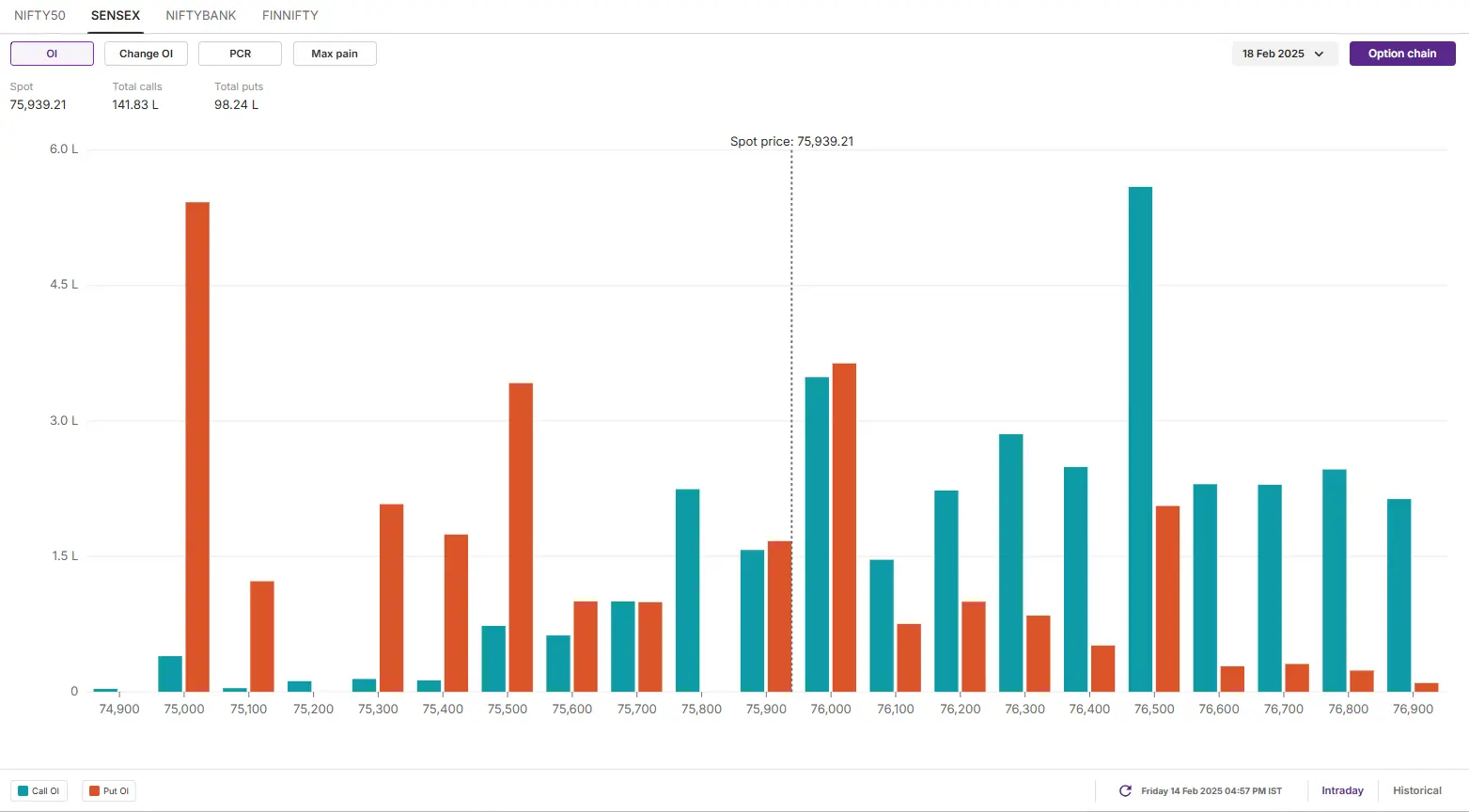Image resolution: width=1469 pixels, height=812 pixels.
Task: Click the 75,300 Put OI bar
Action: pos(391,599)
